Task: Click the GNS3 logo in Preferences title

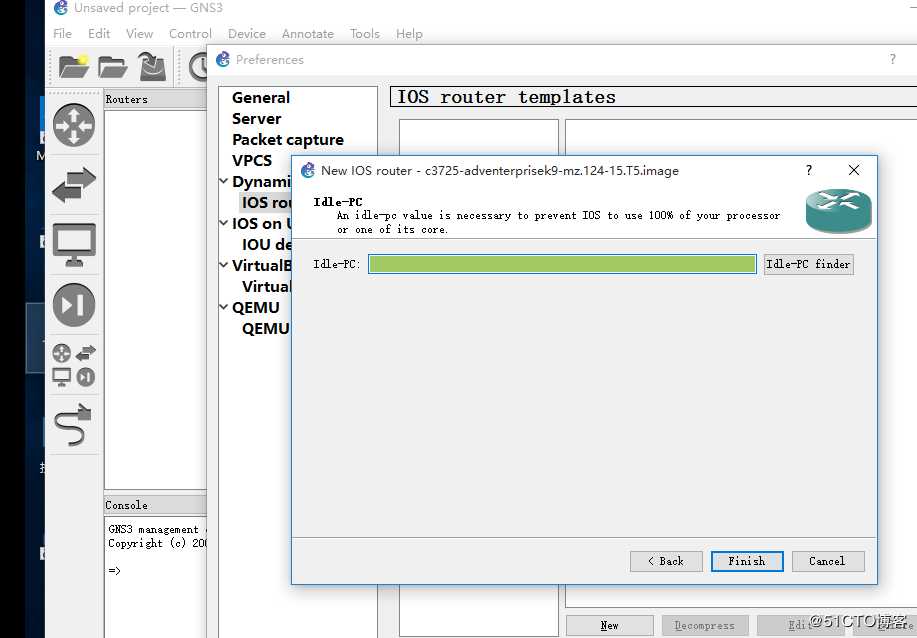Action: point(223,59)
